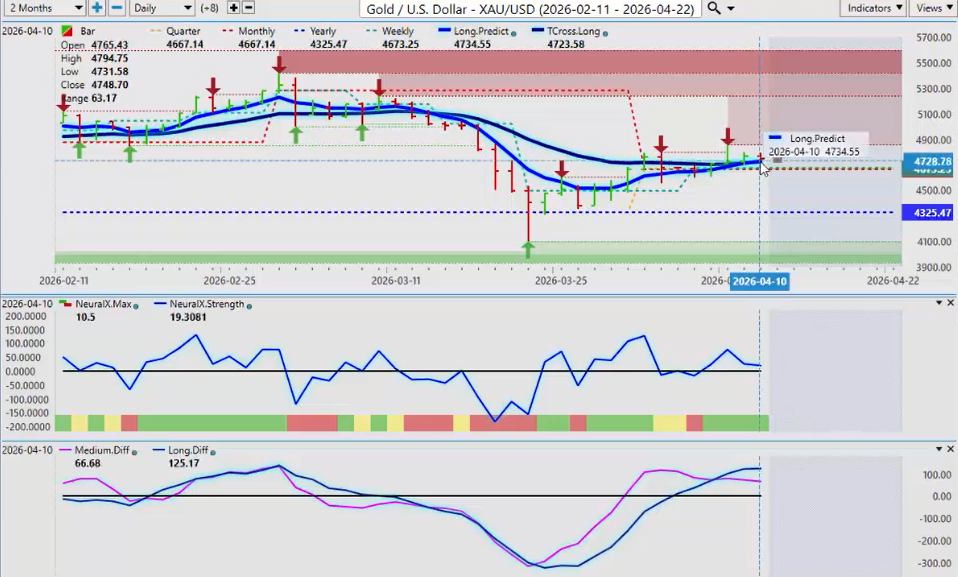Click the magnifier search icon

[x=713, y=8]
